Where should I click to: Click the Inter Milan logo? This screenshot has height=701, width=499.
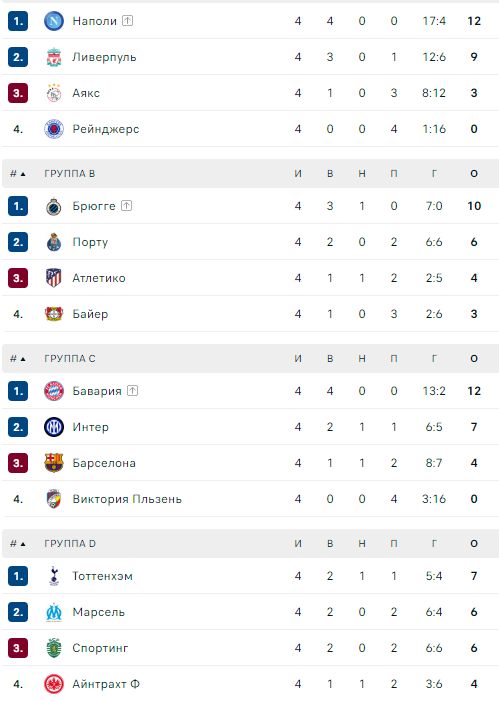tap(54, 427)
